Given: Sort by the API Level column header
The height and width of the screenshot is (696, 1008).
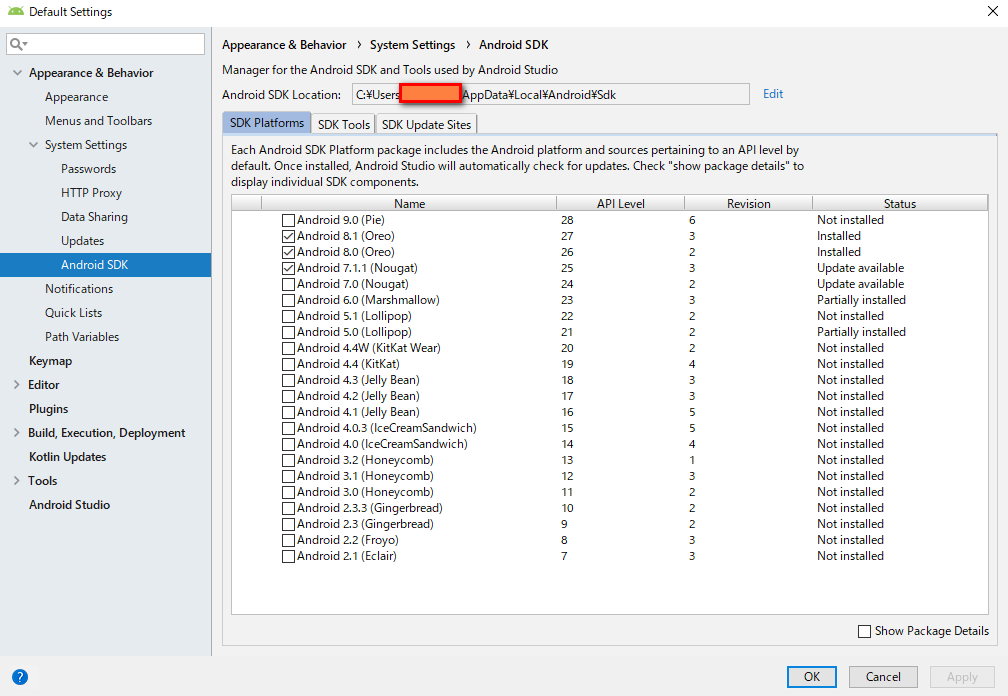Looking at the screenshot, I should click(x=620, y=203).
